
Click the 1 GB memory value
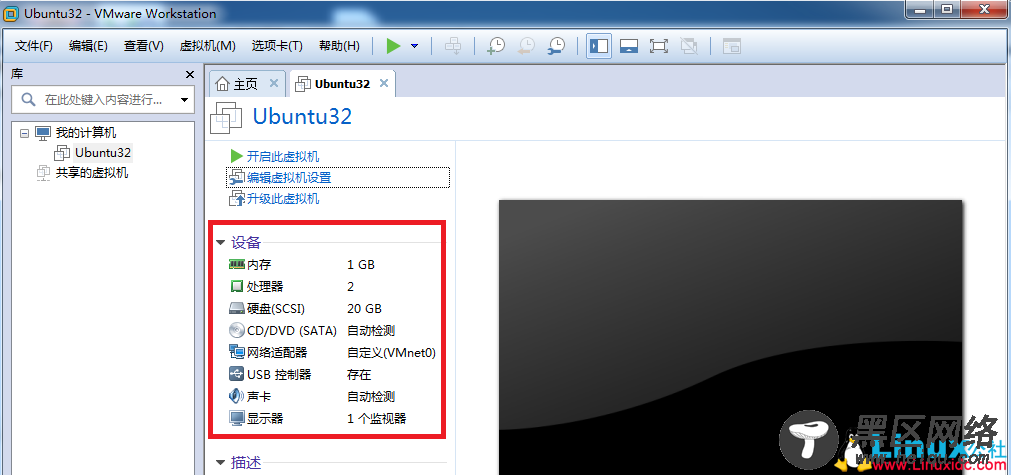361,264
